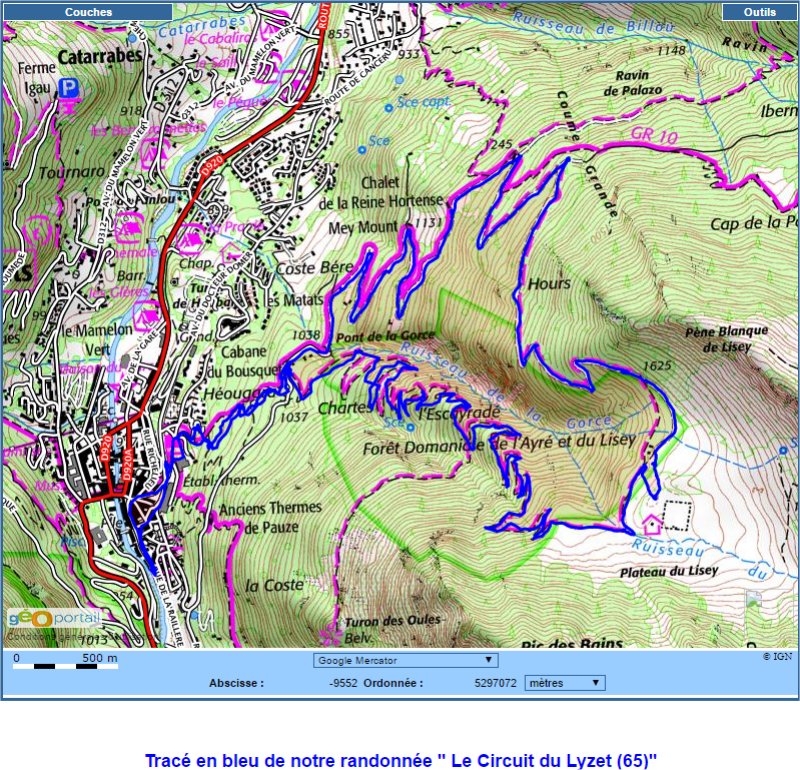Click the pink refuge hut icon on Plateau du Lisey
This screenshot has height=770, width=800.
[x=652, y=524]
